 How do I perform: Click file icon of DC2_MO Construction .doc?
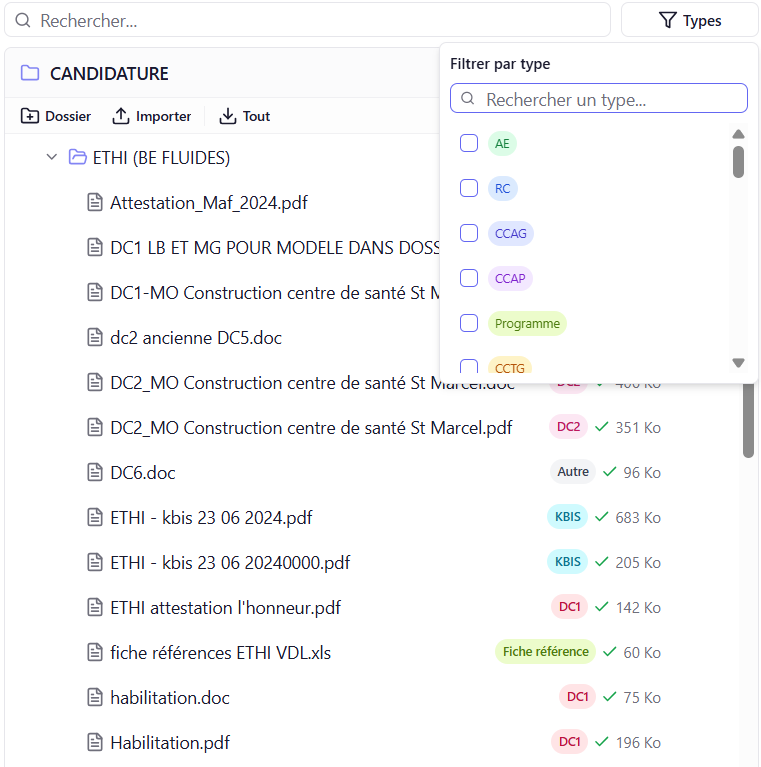(95, 382)
